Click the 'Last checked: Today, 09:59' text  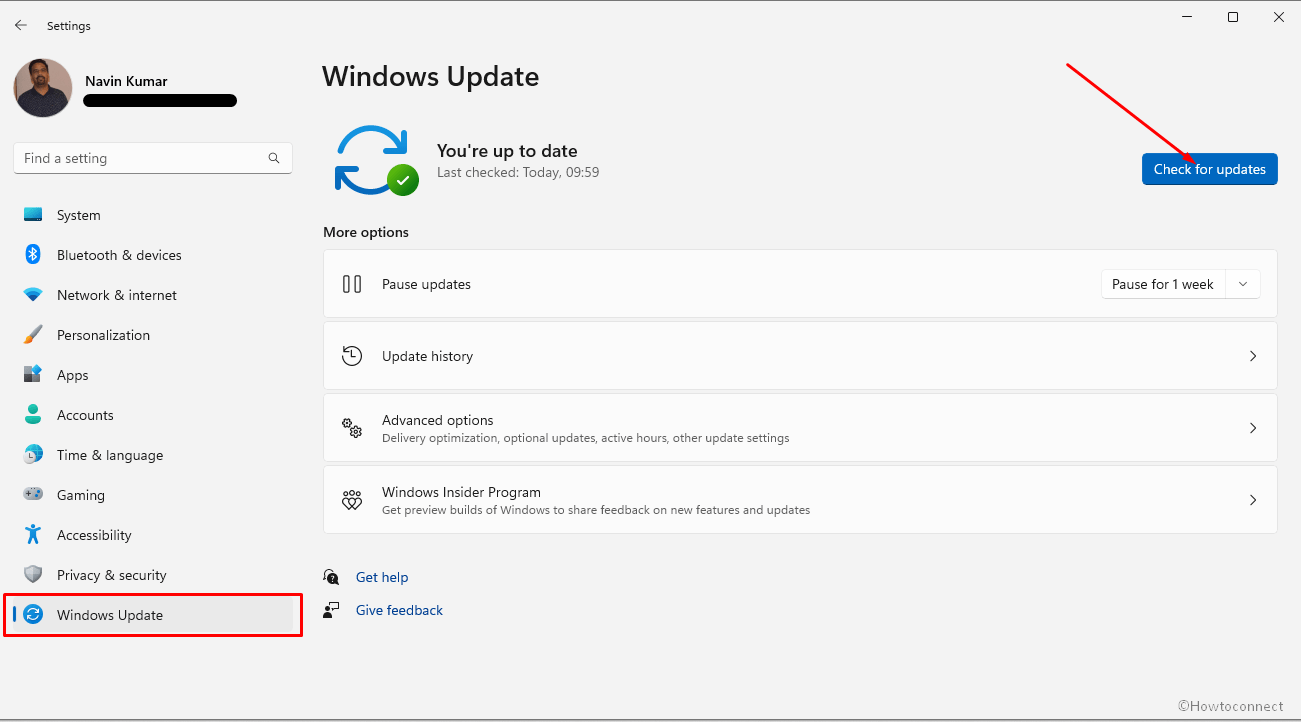518,172
